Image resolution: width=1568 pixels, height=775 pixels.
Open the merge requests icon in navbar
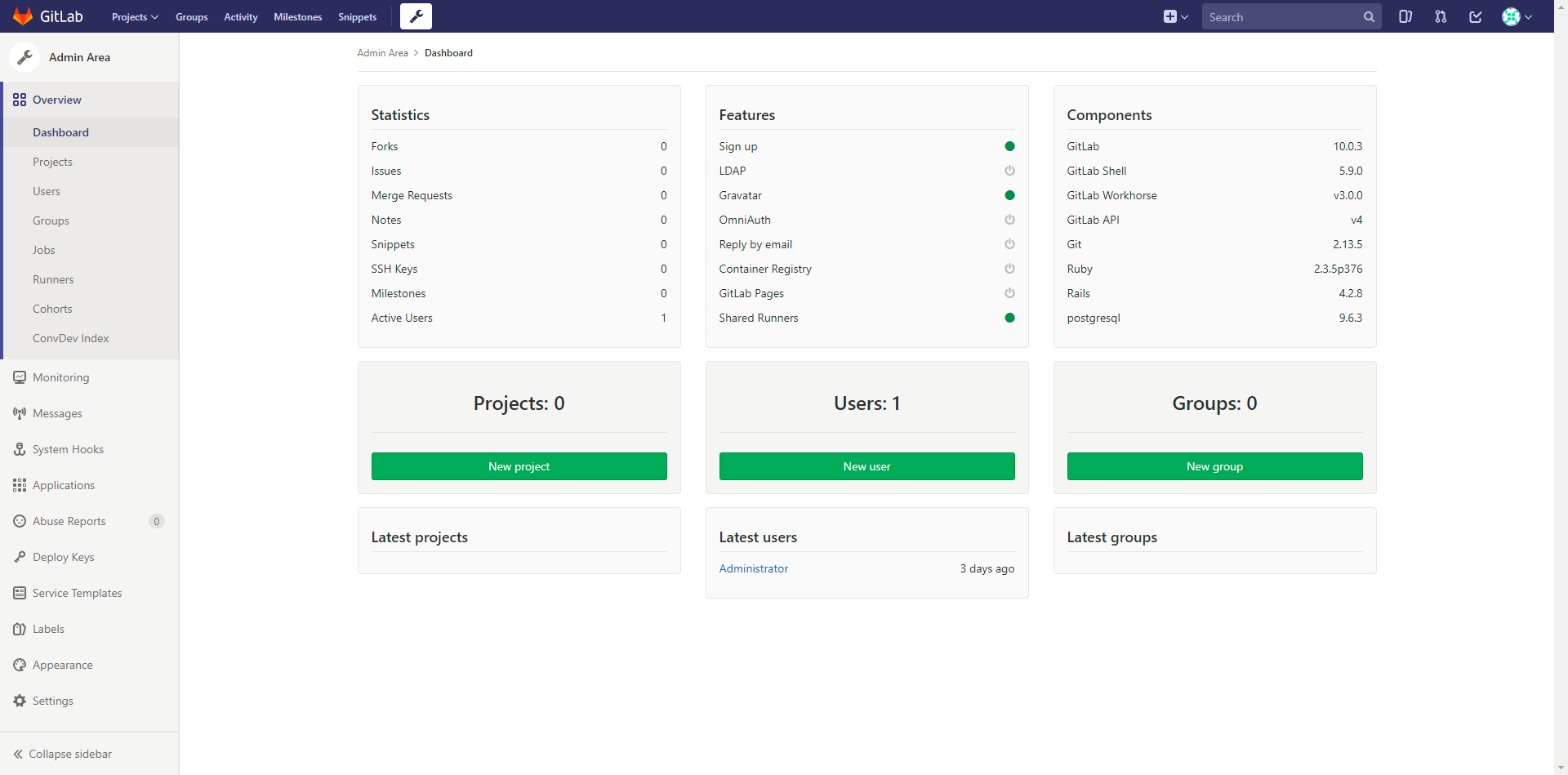(1441, 16)
